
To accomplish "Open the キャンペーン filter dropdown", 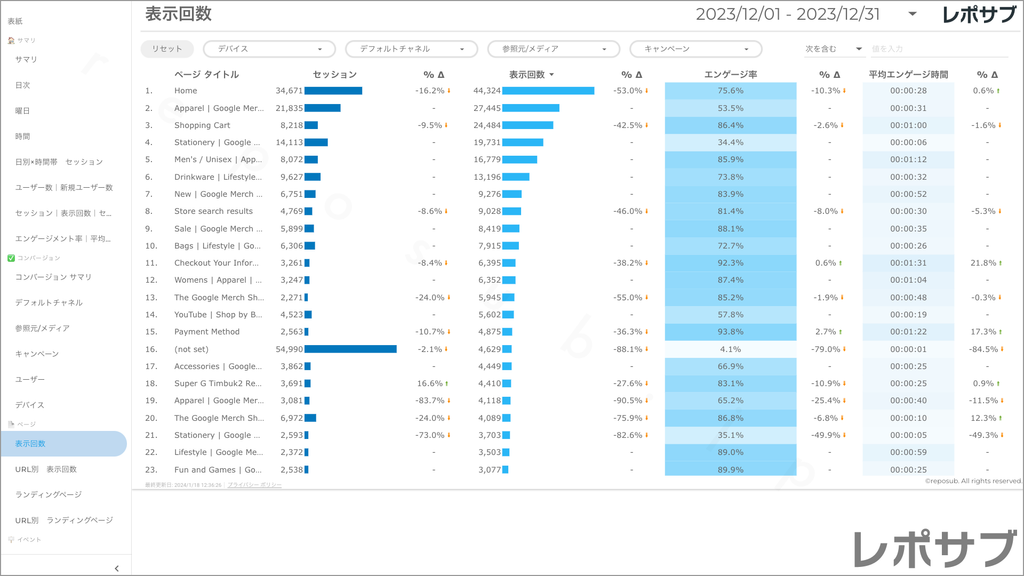I will pos(695,49).
